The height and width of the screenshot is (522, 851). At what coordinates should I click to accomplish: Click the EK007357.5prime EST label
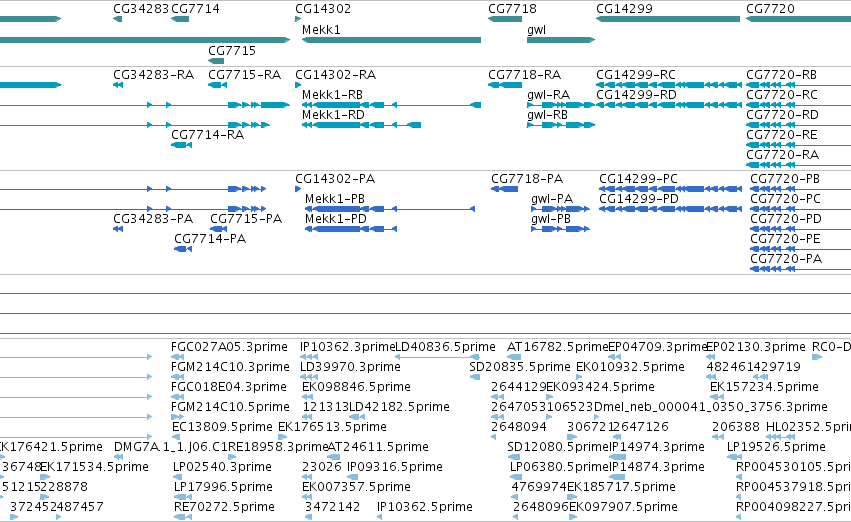(356, 488)
